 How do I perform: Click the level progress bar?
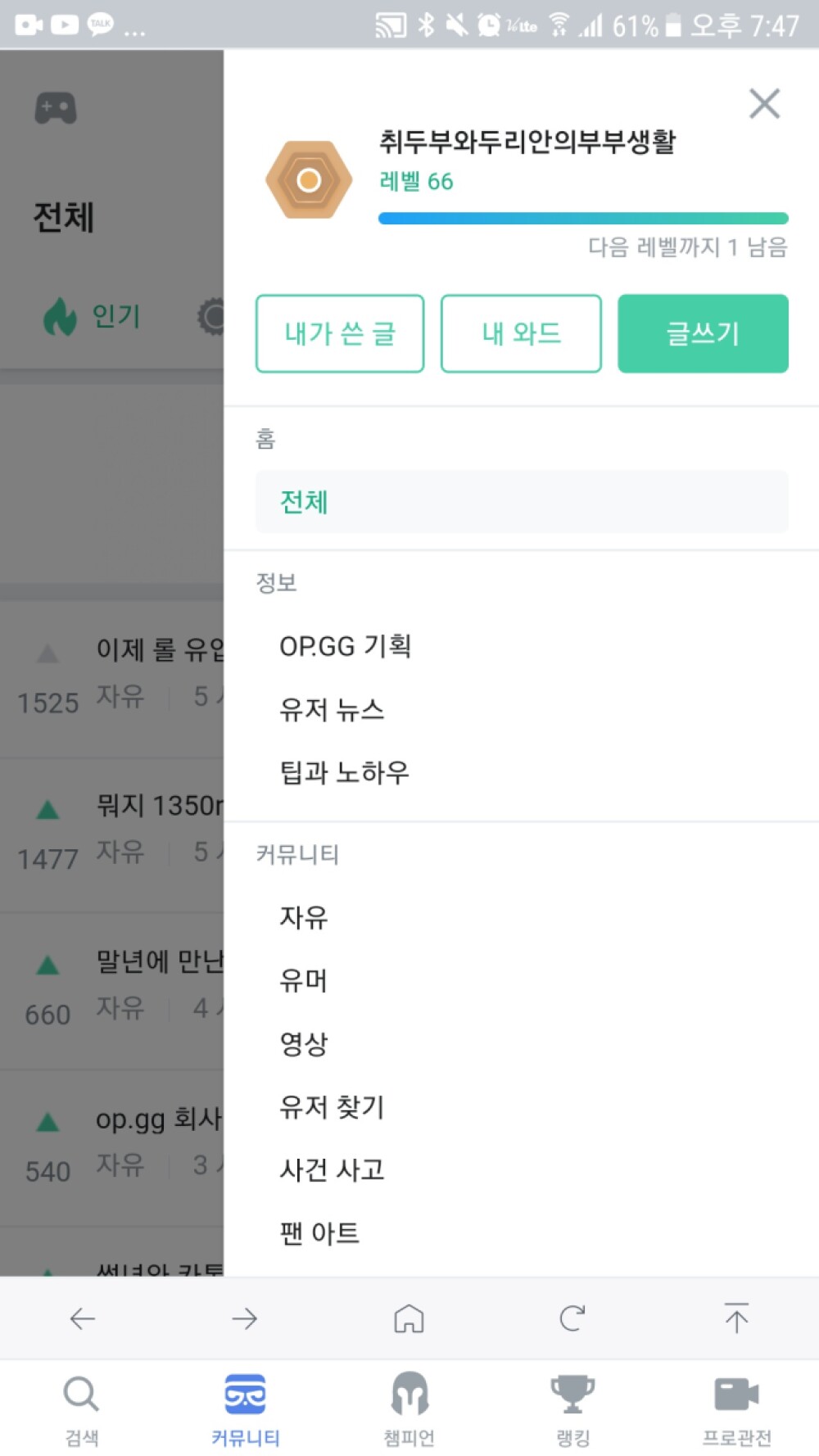click(583, 219)
